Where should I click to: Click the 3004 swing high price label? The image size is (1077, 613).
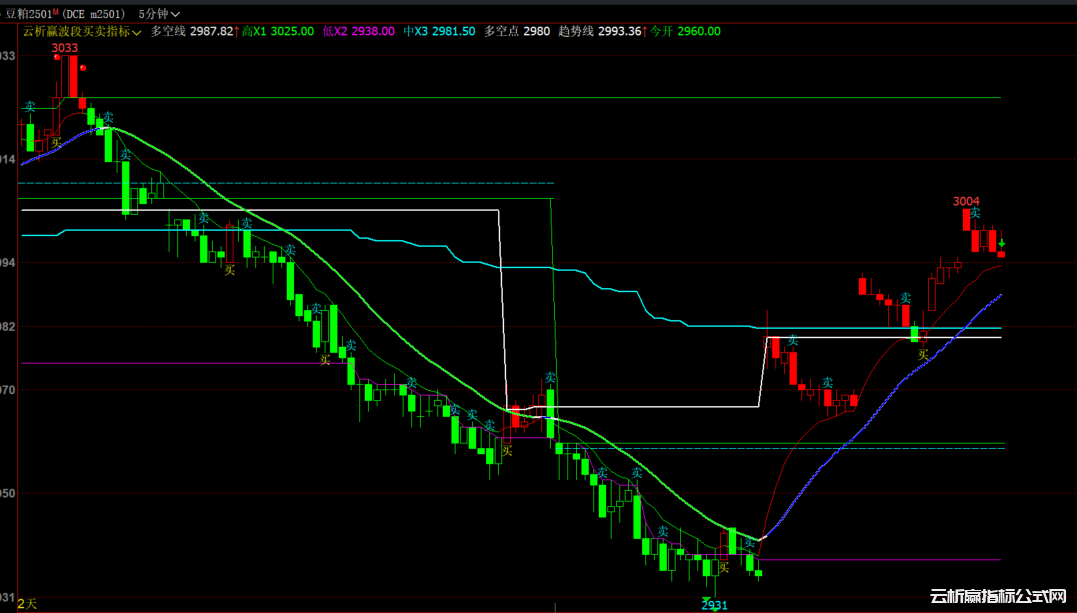966,201
